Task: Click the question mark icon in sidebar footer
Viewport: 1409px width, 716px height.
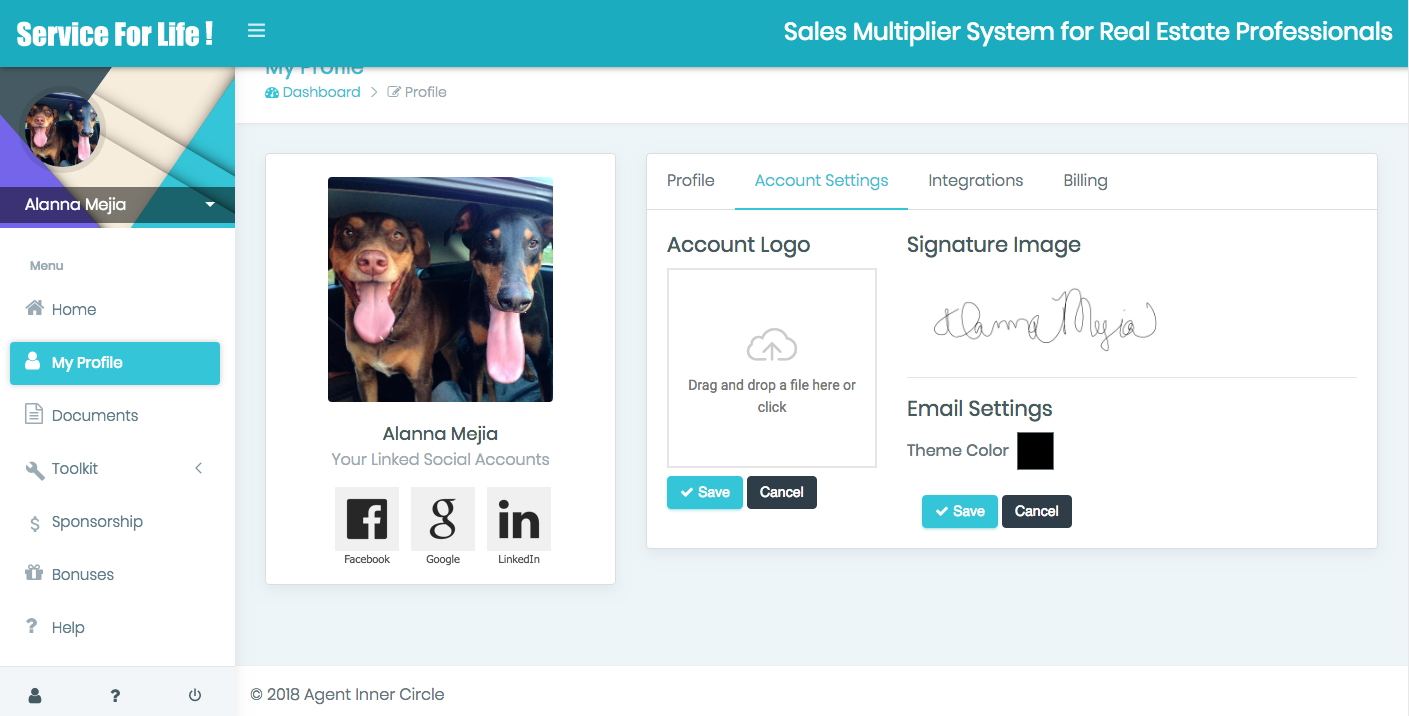Action: [115, 695]
